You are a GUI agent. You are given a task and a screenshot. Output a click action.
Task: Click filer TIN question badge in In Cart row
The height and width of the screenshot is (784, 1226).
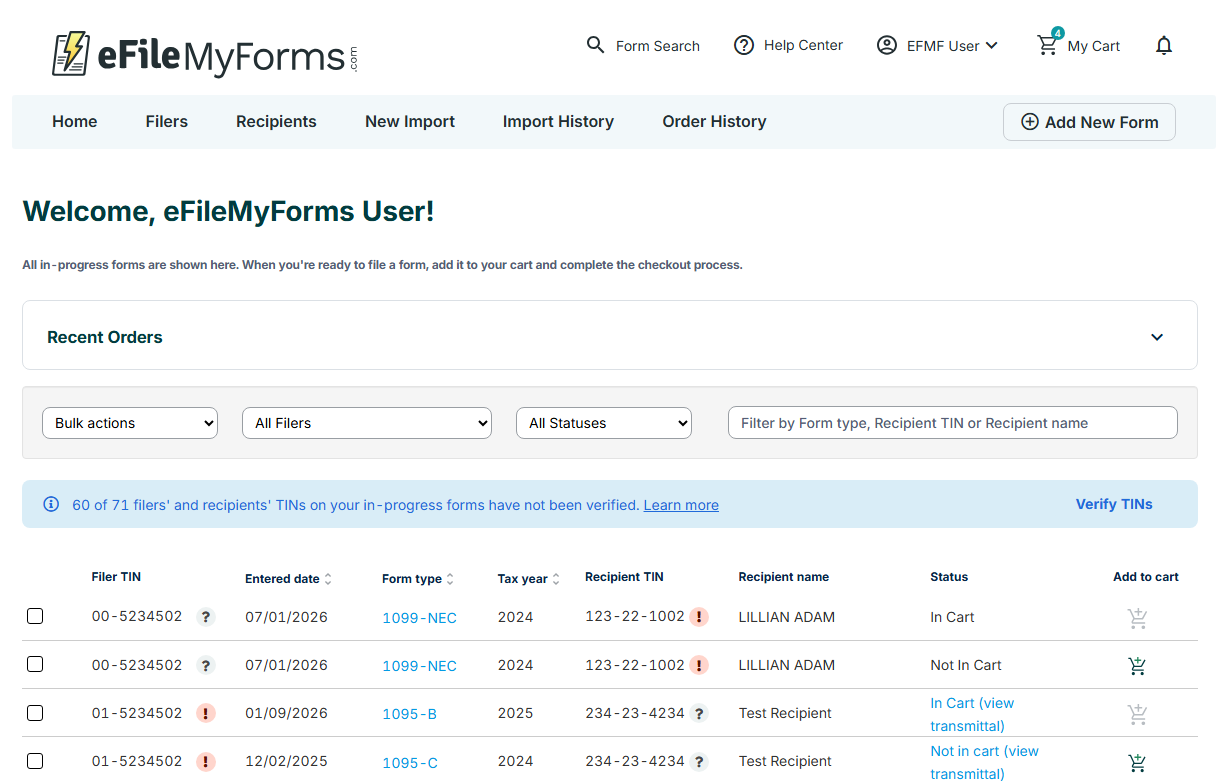[x=206, y=617]
